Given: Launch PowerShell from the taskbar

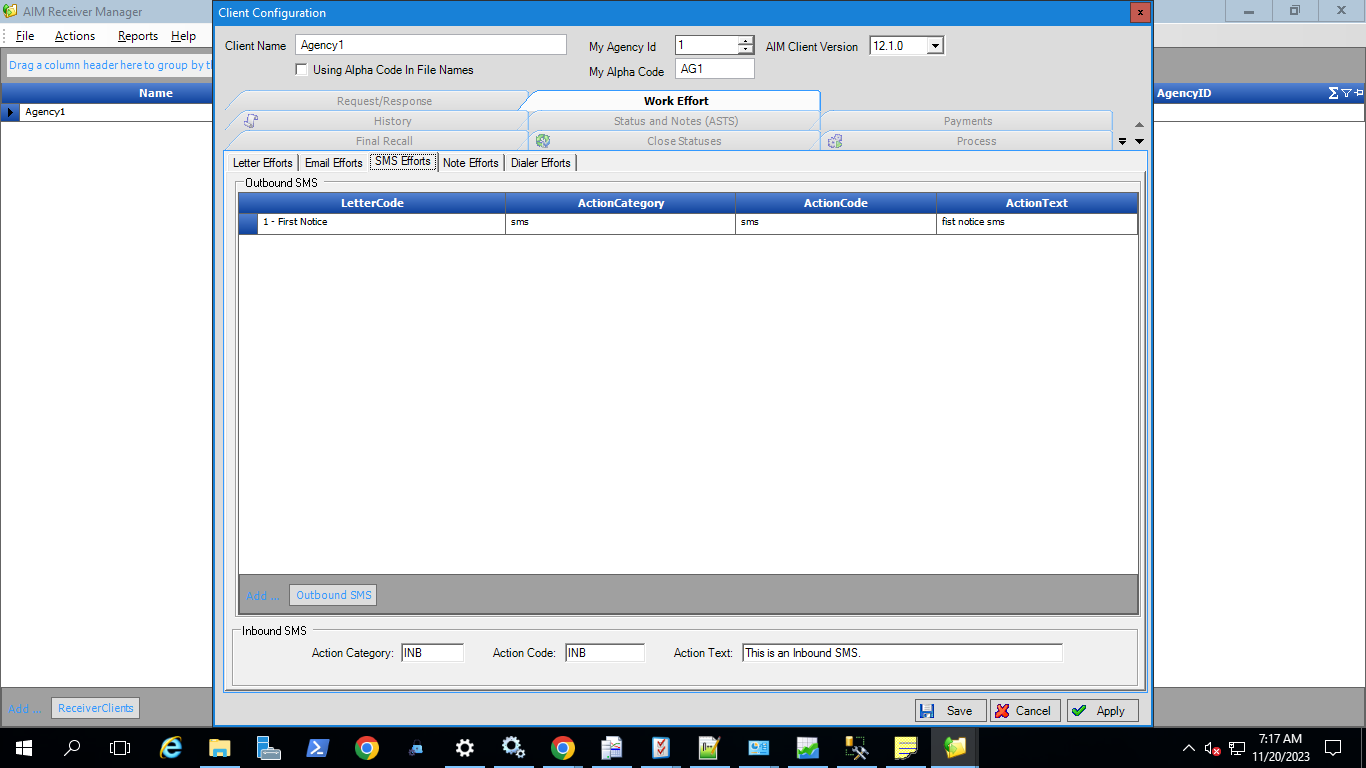Looking at the screenshot, I should click(318, 748).
